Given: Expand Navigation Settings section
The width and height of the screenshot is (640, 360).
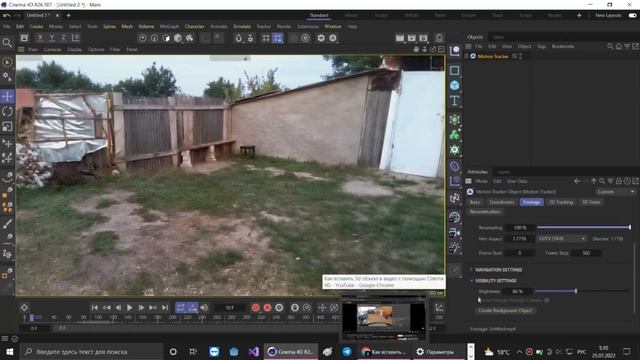Looking at the screenshot, I should point(498,270).
